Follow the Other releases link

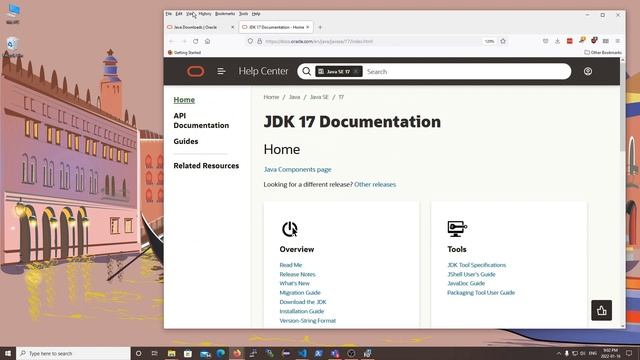(x=375, y=184)
